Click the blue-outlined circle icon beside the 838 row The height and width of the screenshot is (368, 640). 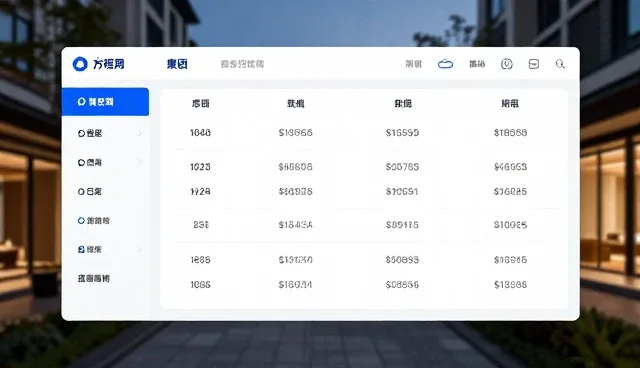tap(81, 221)
